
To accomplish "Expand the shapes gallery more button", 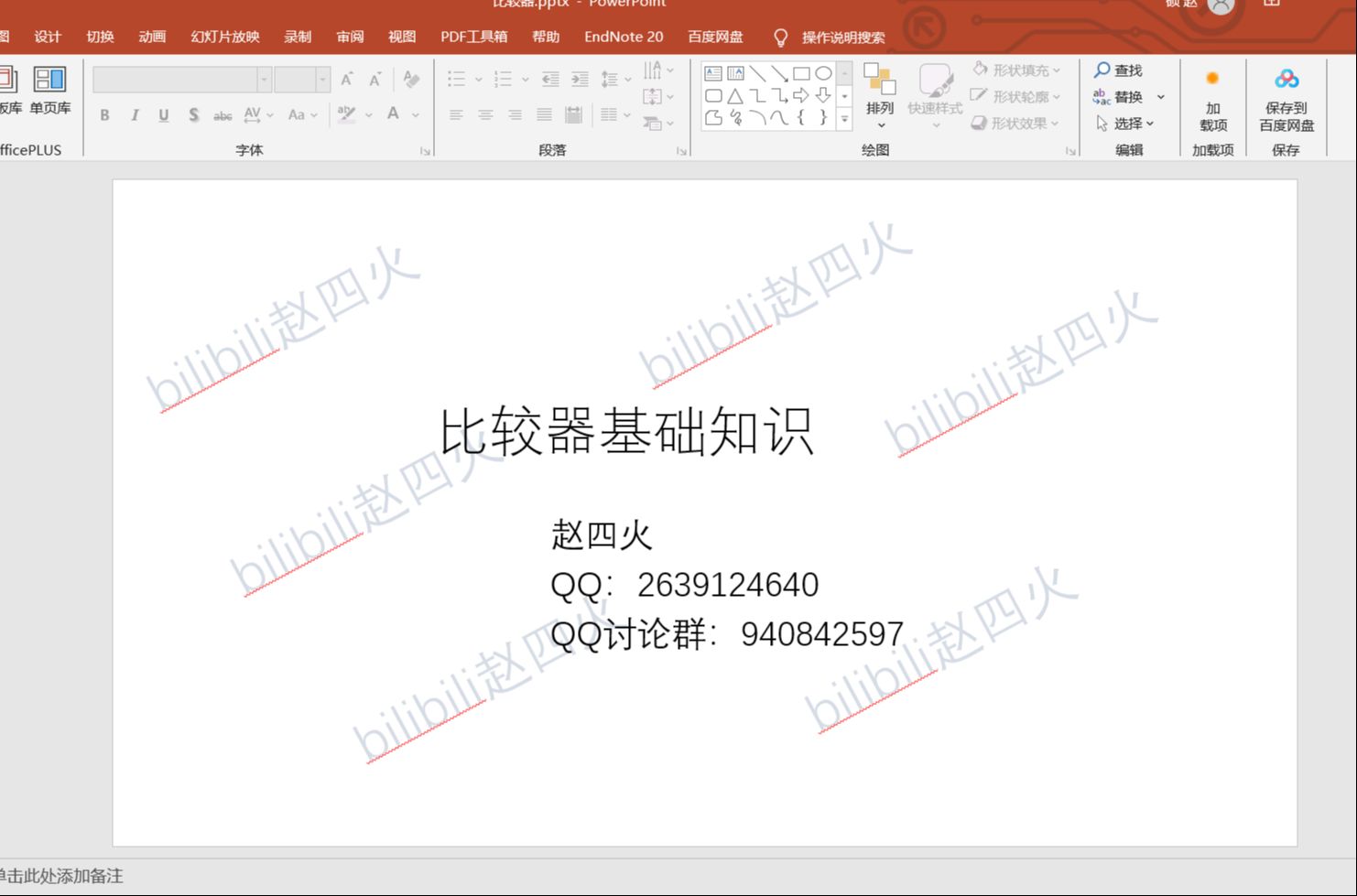I will 844,119.
